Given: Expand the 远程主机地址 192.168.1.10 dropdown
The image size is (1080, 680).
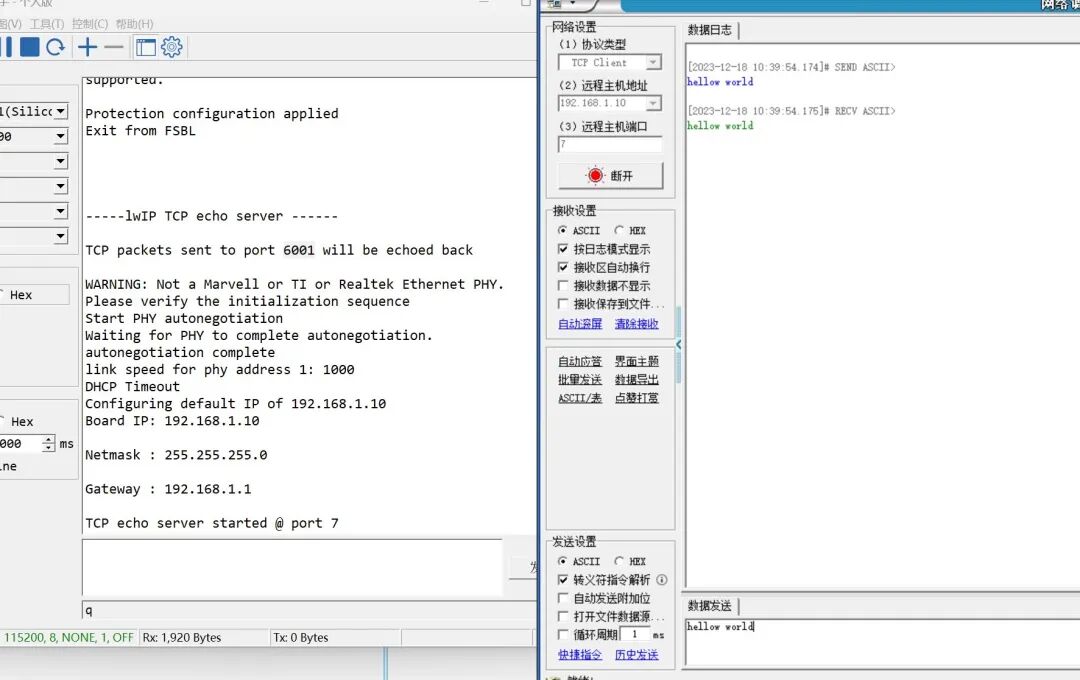Looking at the screenshot, I should [x=653, y=103].
